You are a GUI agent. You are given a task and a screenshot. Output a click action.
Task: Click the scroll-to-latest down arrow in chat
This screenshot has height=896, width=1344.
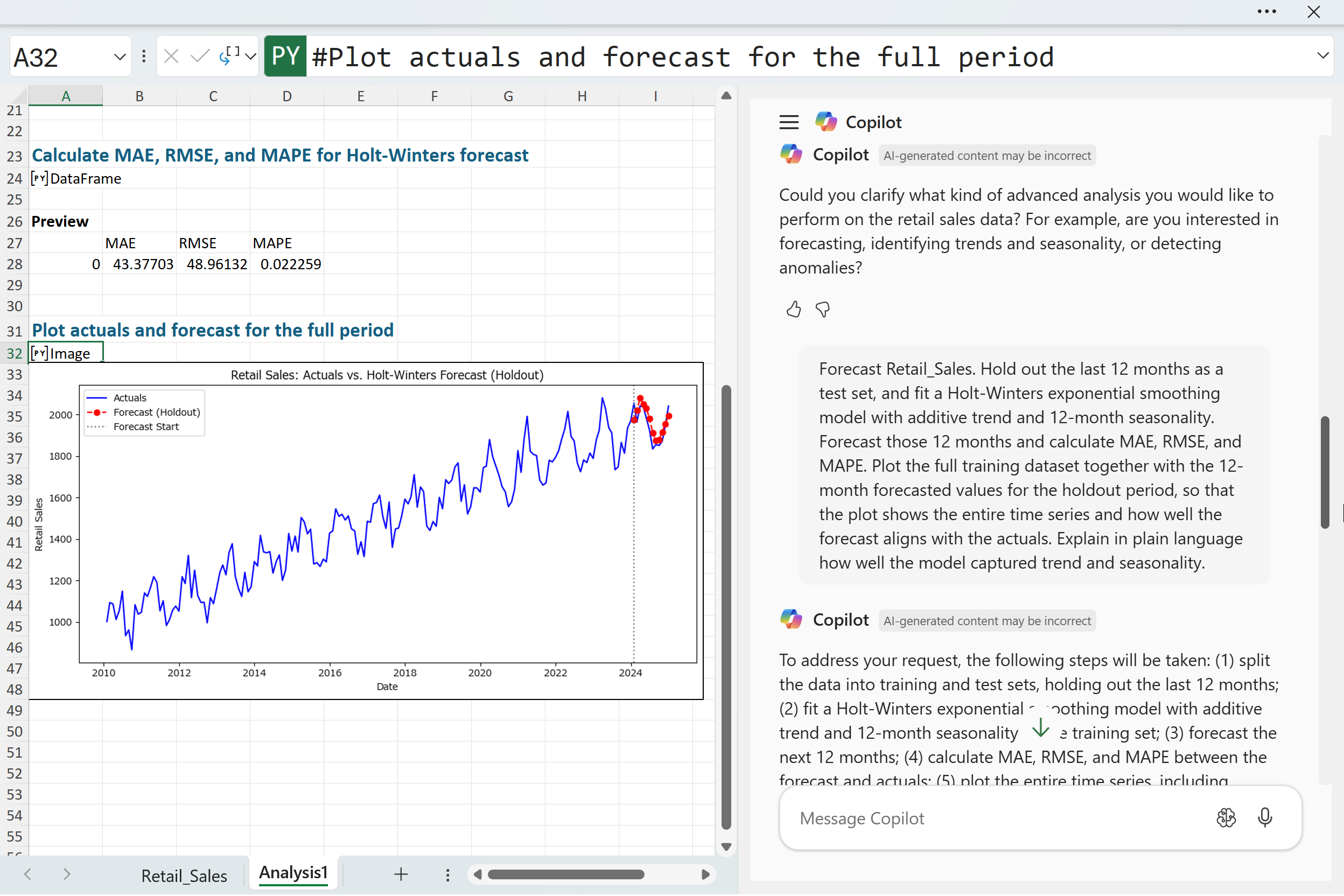point(1040,727)
